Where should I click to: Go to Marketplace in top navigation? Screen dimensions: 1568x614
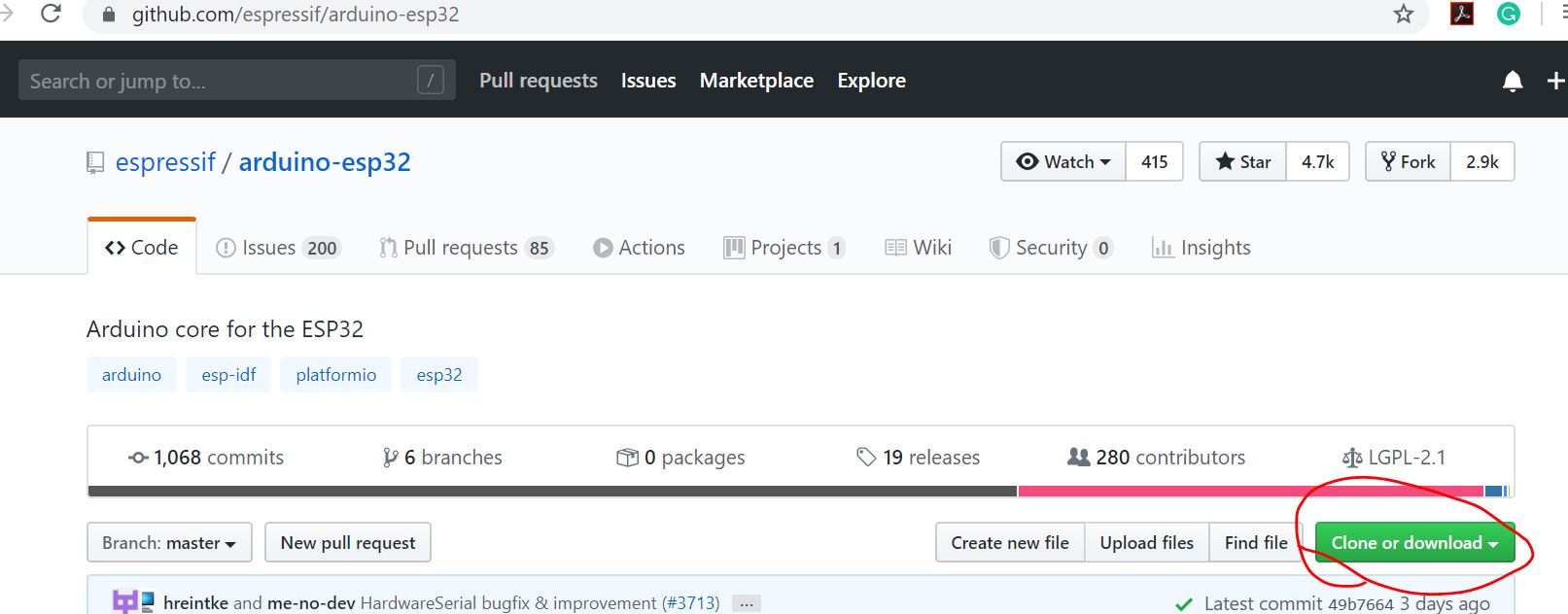click(756, 81)
